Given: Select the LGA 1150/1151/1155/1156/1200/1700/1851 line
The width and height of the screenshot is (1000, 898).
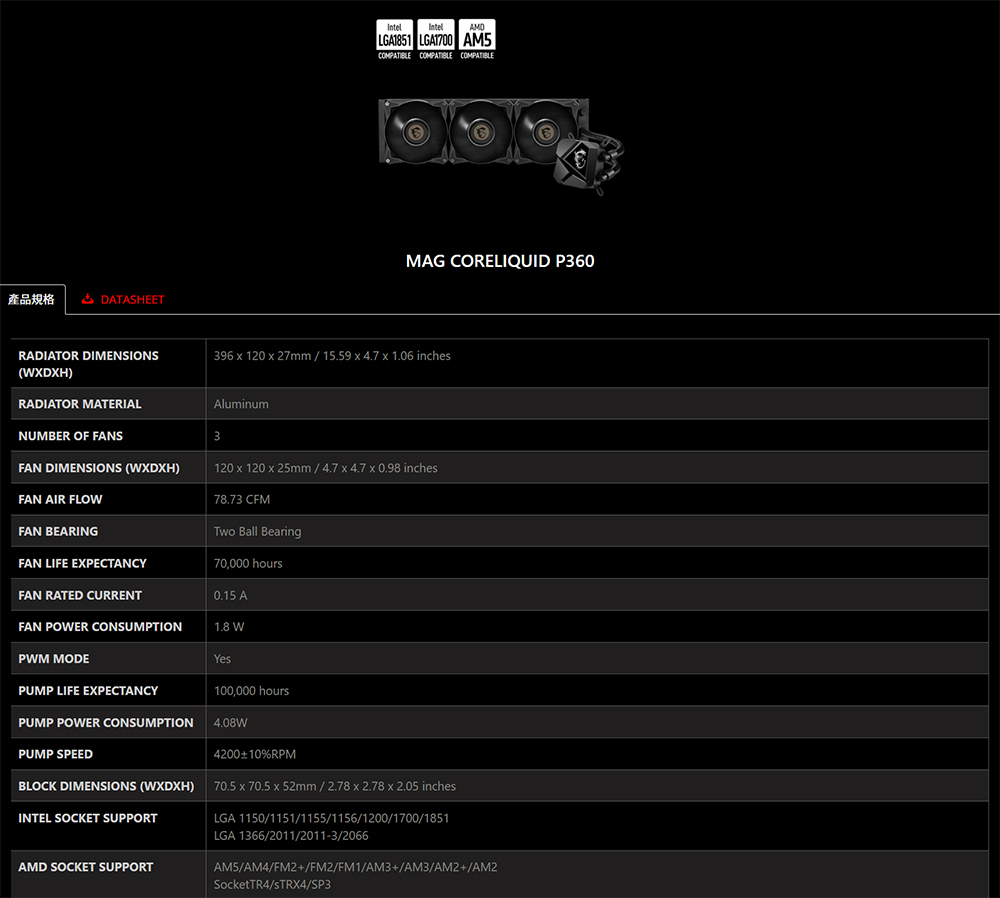Looking at the screenshot, I should pos(331,818).
